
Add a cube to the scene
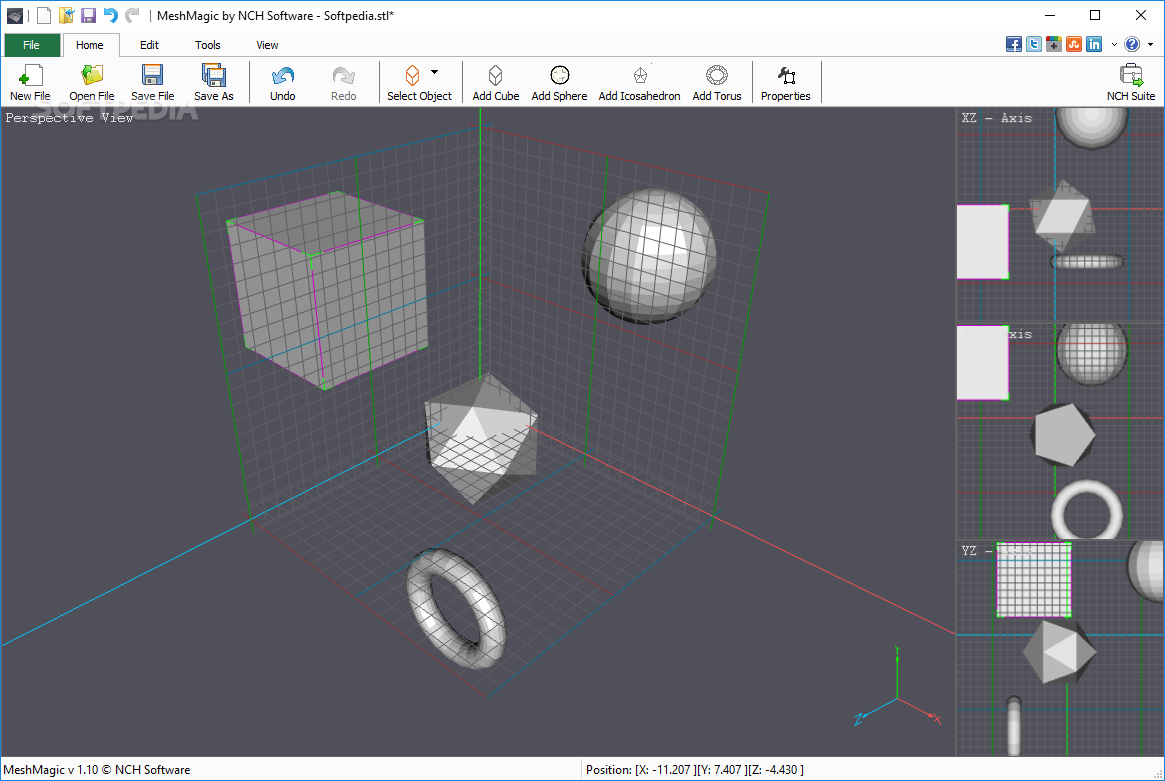point(496,82)
